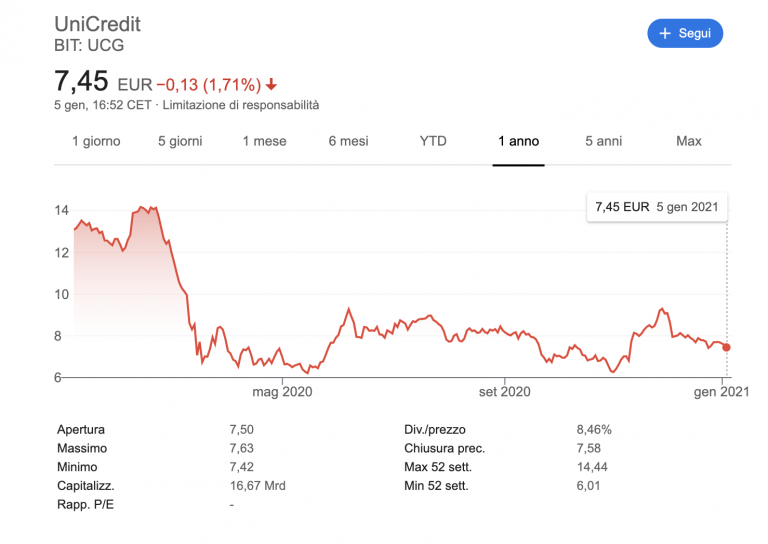
Task: Switch to 5 anni view
Action: [x=603, y=141]
